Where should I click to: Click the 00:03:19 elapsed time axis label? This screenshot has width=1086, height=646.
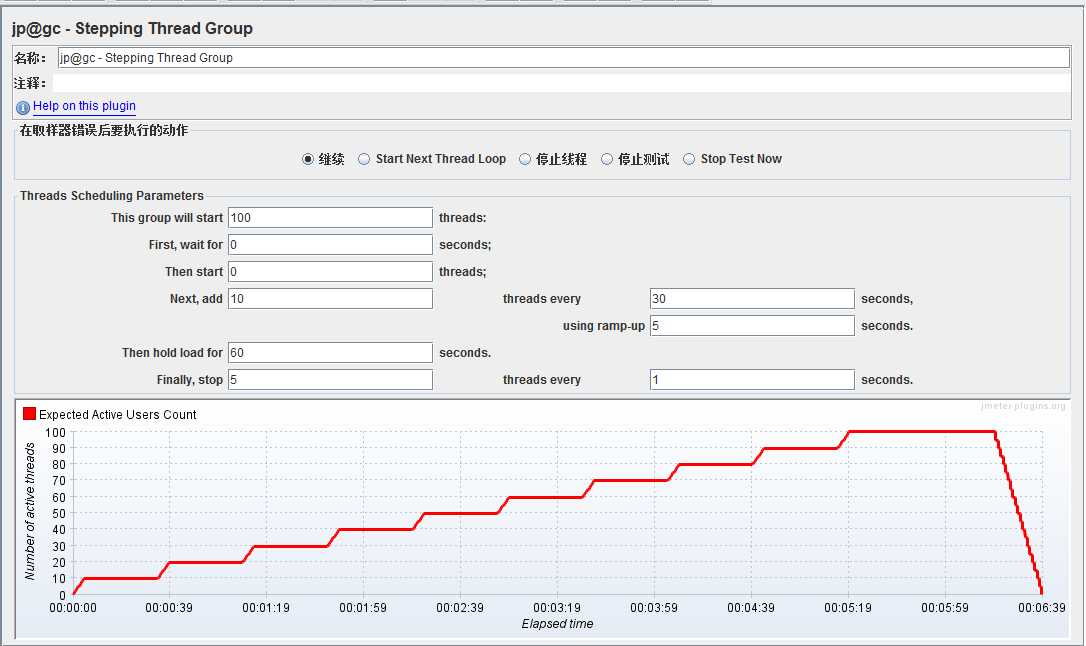pos(557,608)
